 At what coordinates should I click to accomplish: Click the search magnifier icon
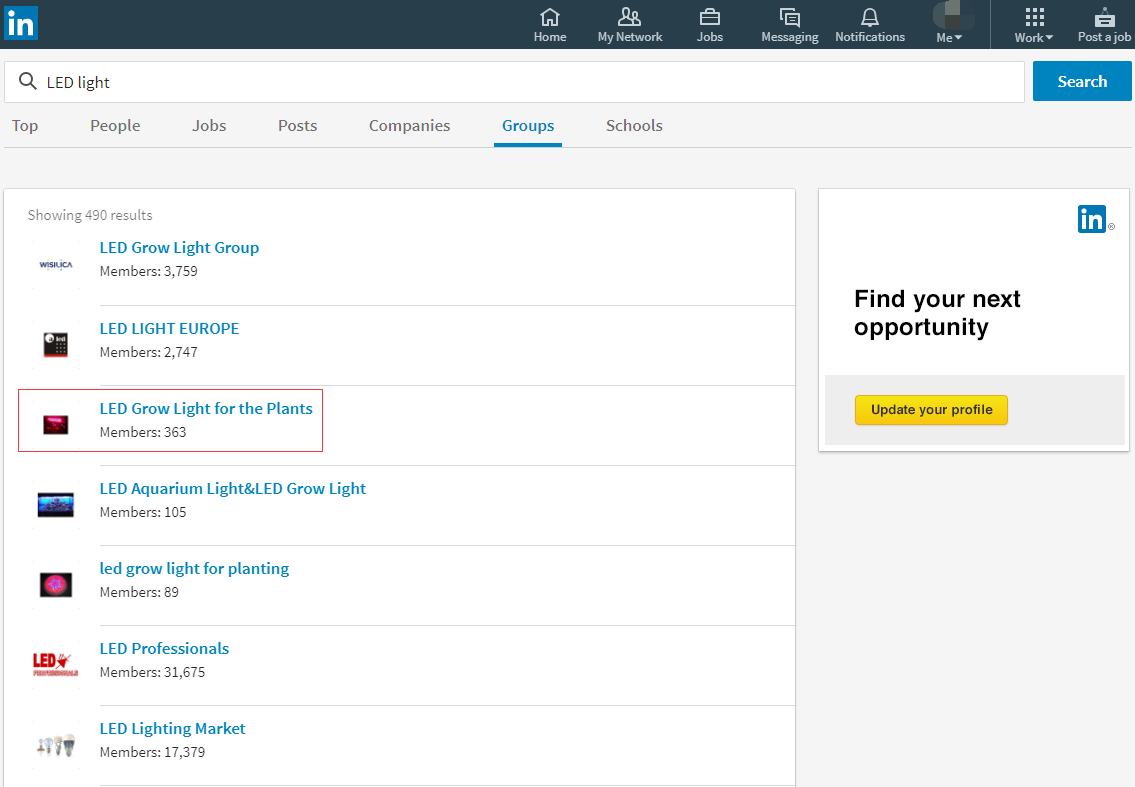[x=28, y=82]
